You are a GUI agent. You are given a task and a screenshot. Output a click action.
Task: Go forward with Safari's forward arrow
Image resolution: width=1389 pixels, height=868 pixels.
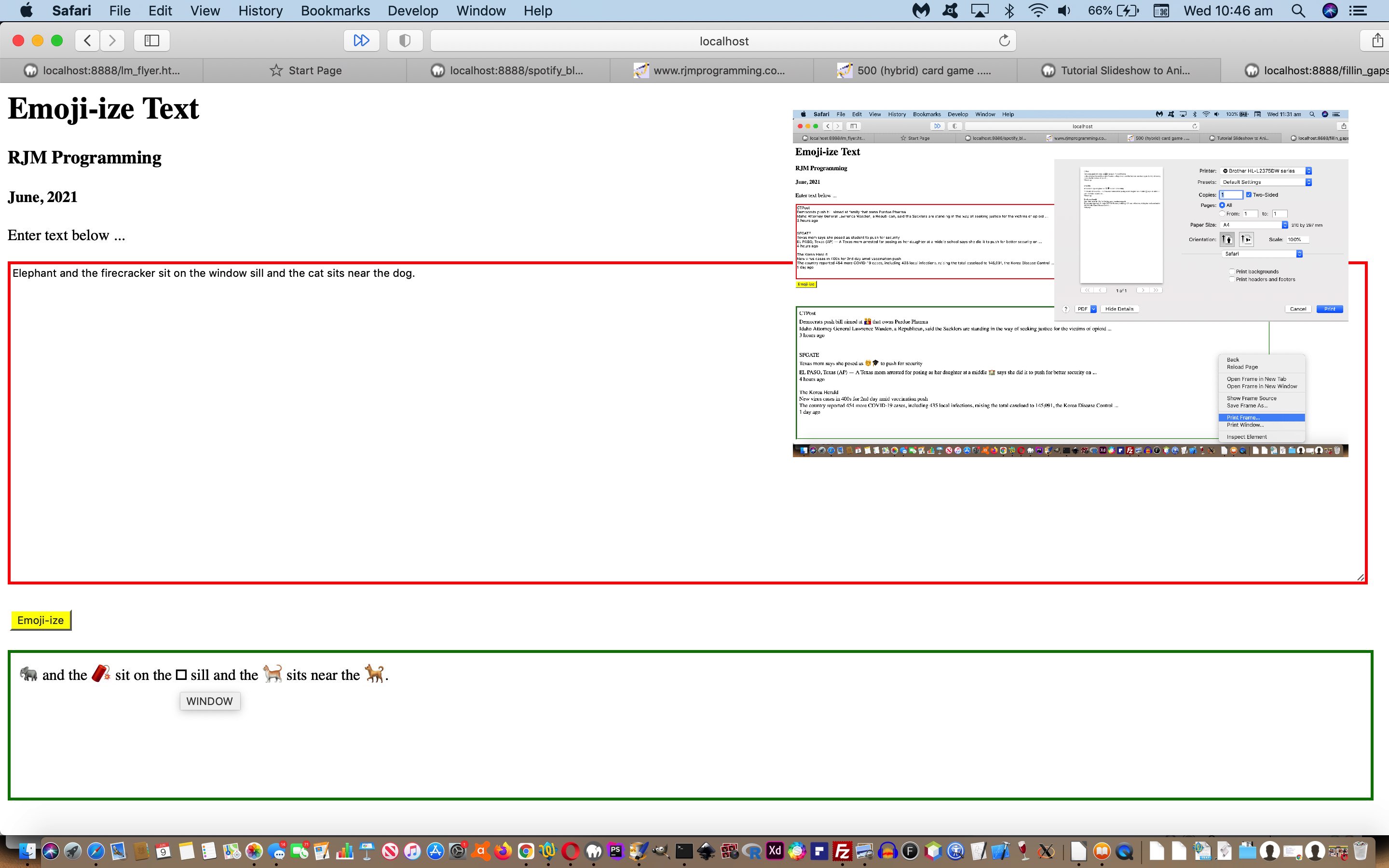(x=112, y=40)
